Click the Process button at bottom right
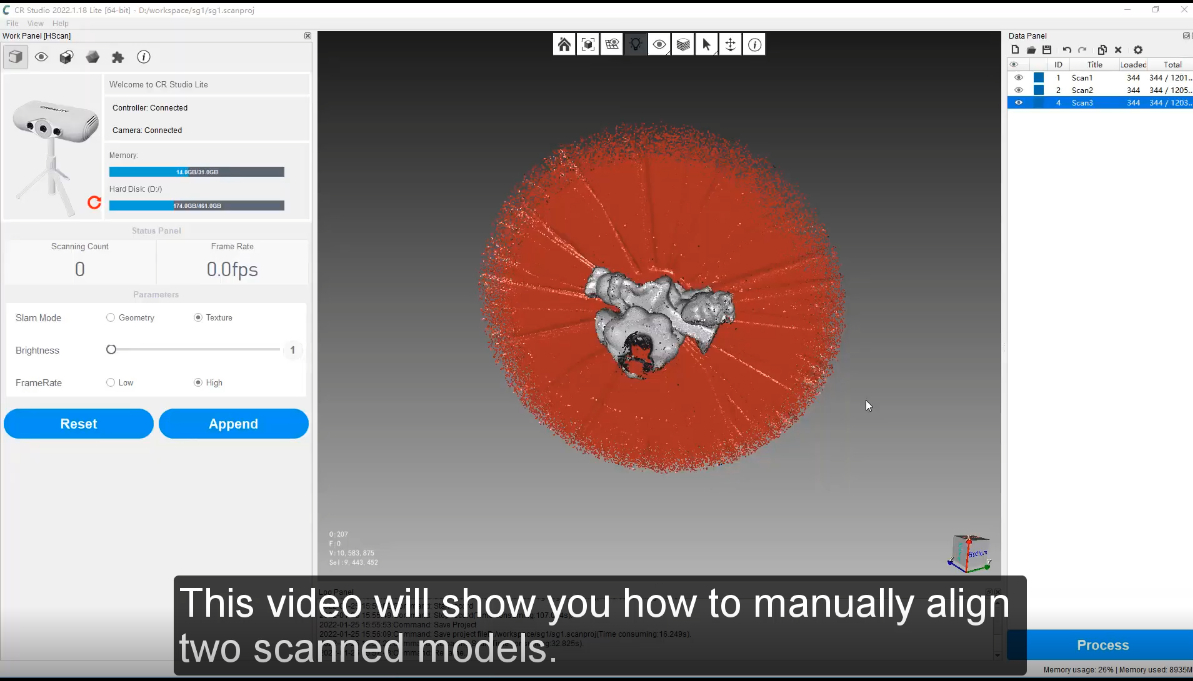Viewport: 1193px width, 681px height. pyautogui.click(x=1102, y=645)
